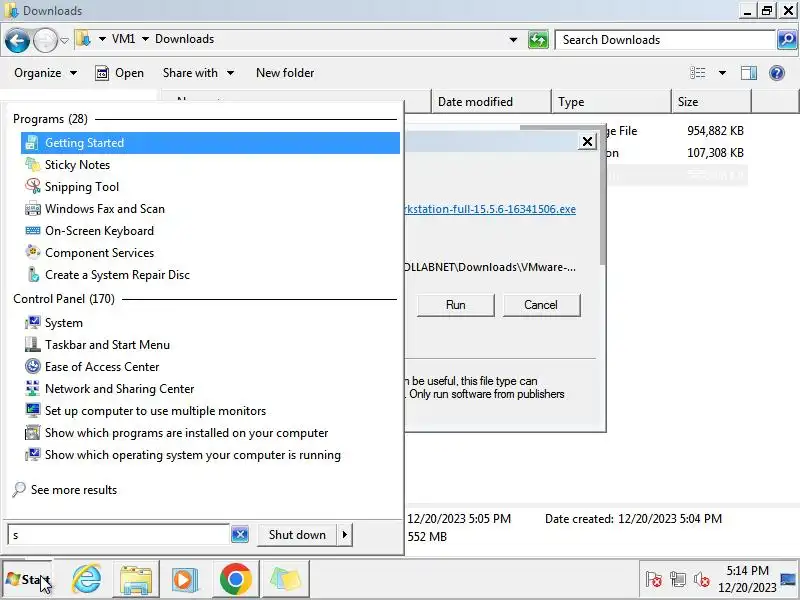Expand the Shut down options arrow
The height and width of the screenshot is (600, 800).
point(345,535)
